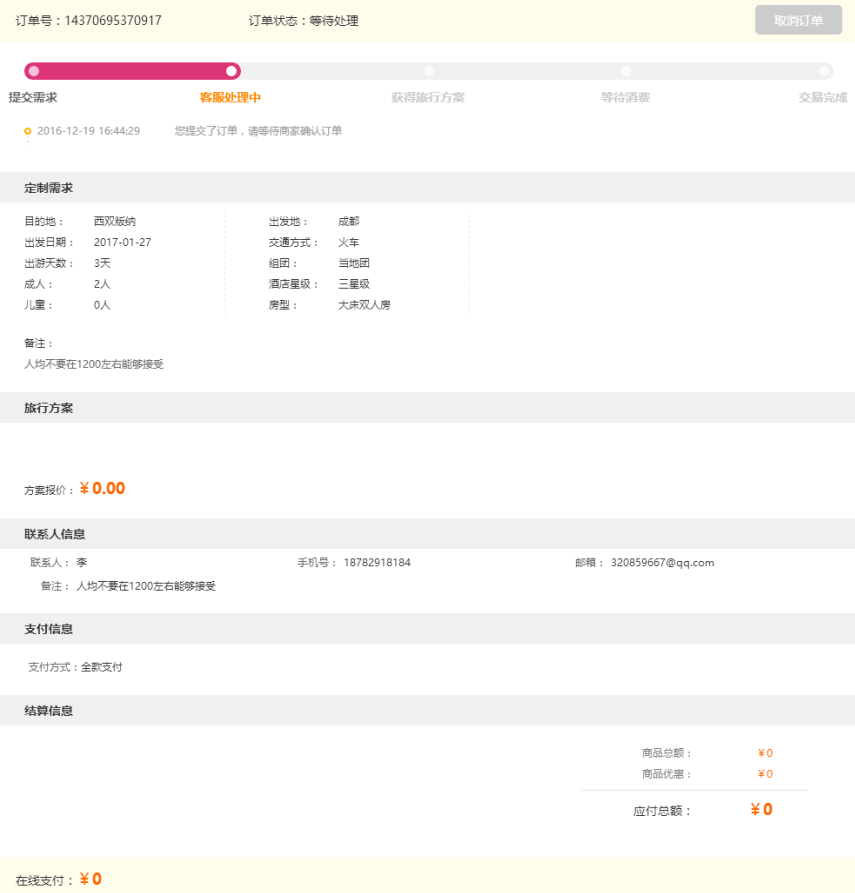Open the 获得旅行方案 step label
The height and width of the screenshot is (893, 855).
[428, 97]
